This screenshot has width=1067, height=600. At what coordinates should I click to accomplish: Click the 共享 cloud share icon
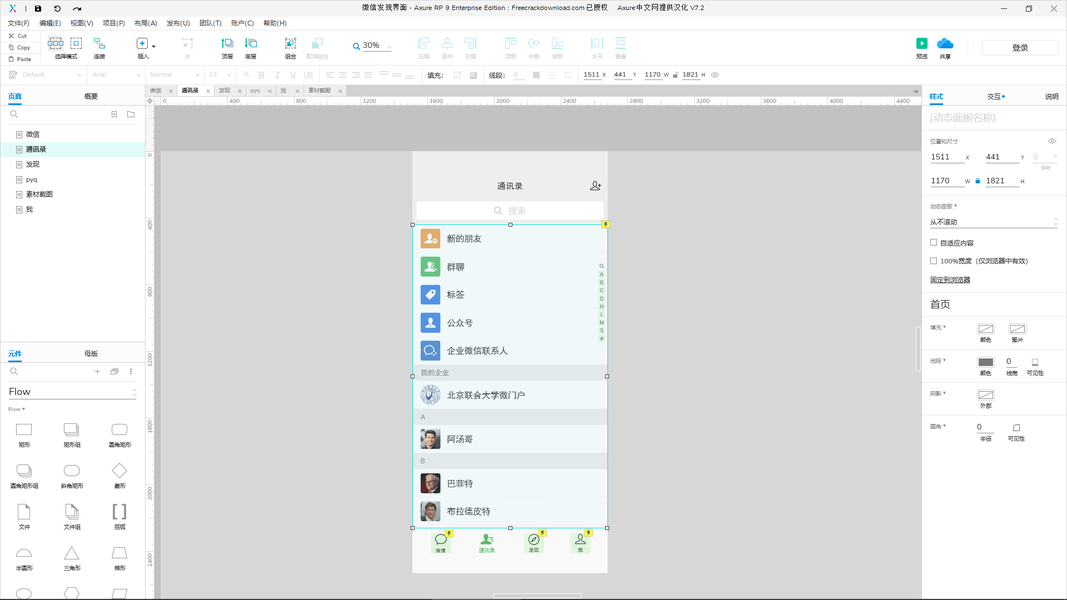[945, 44]
